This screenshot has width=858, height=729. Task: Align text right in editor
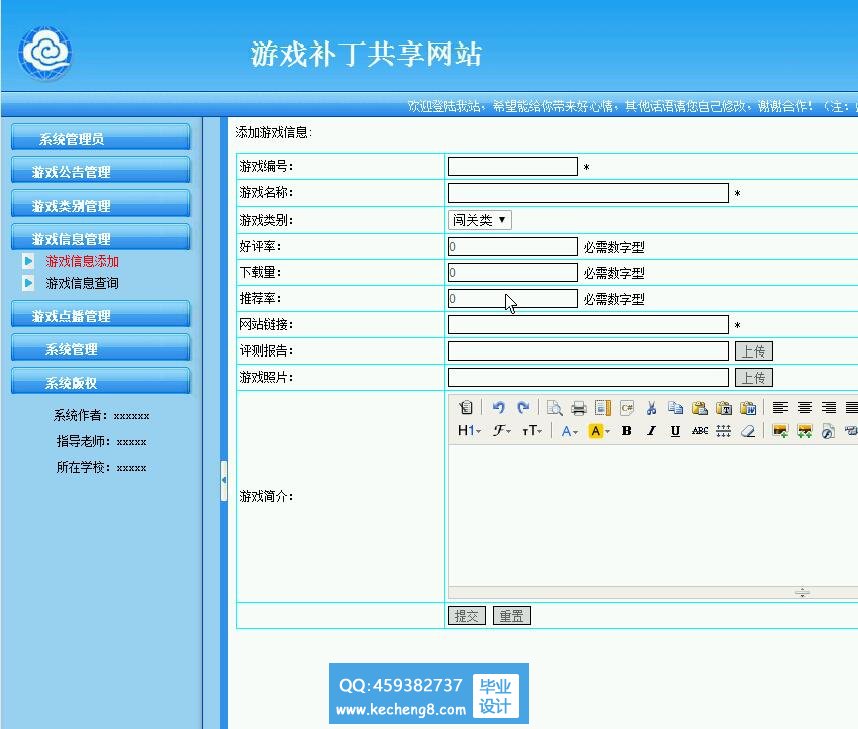[x=828, y=408]
